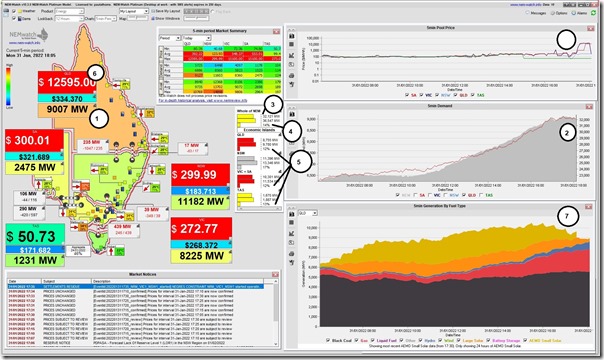Click the main application icon at toolbar left
604x360 pixels.
(x=6, y=12)
